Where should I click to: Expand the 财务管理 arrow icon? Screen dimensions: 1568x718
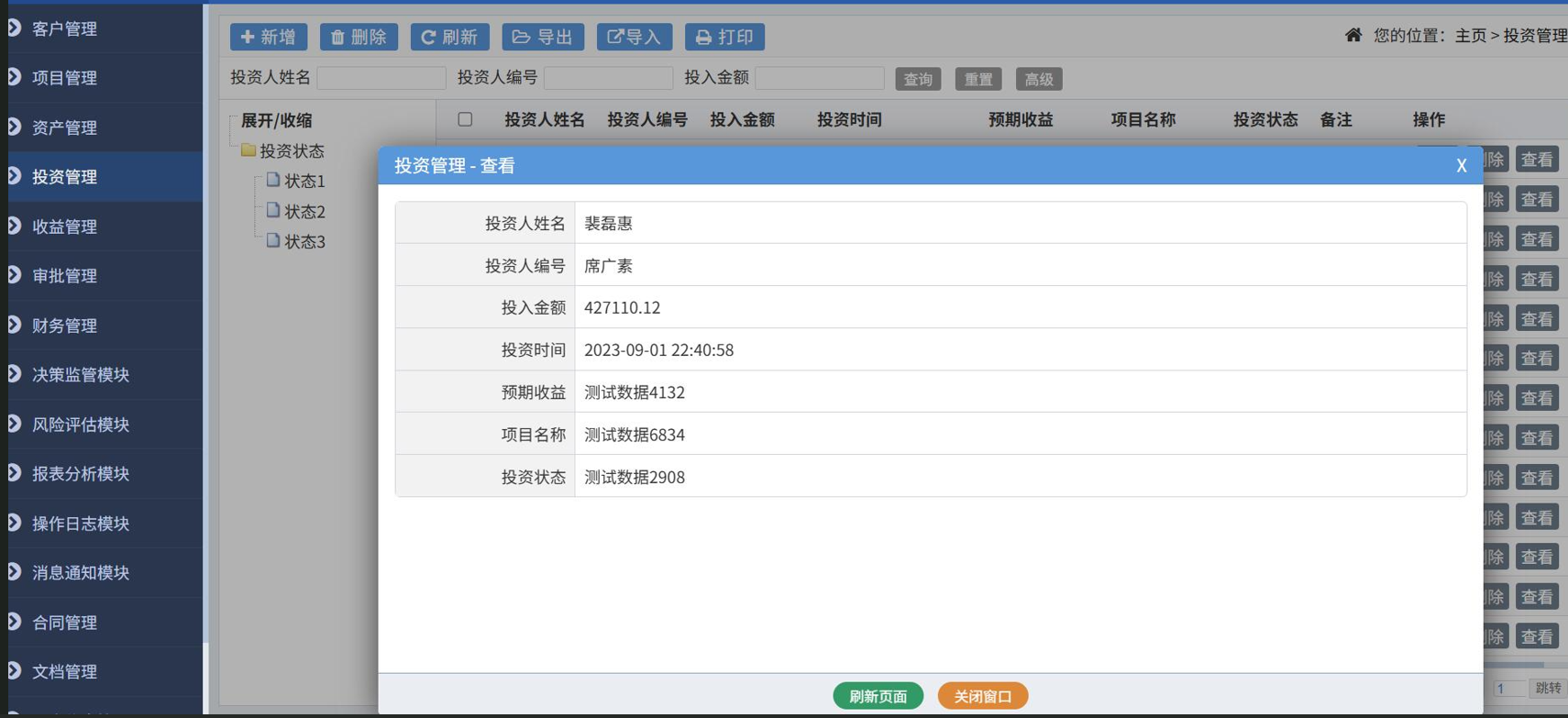15,325
